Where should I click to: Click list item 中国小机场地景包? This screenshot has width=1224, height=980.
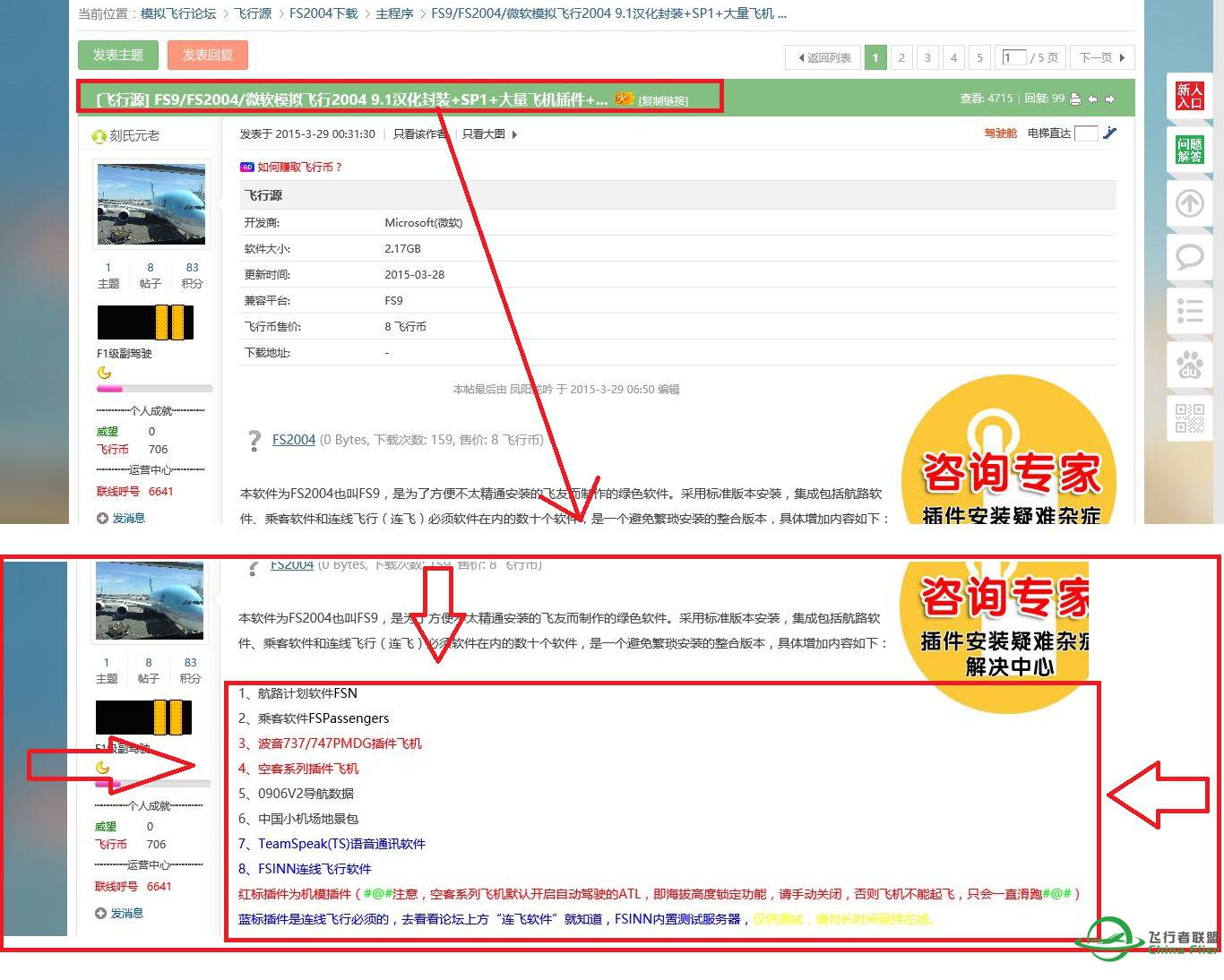coord(308,819)
